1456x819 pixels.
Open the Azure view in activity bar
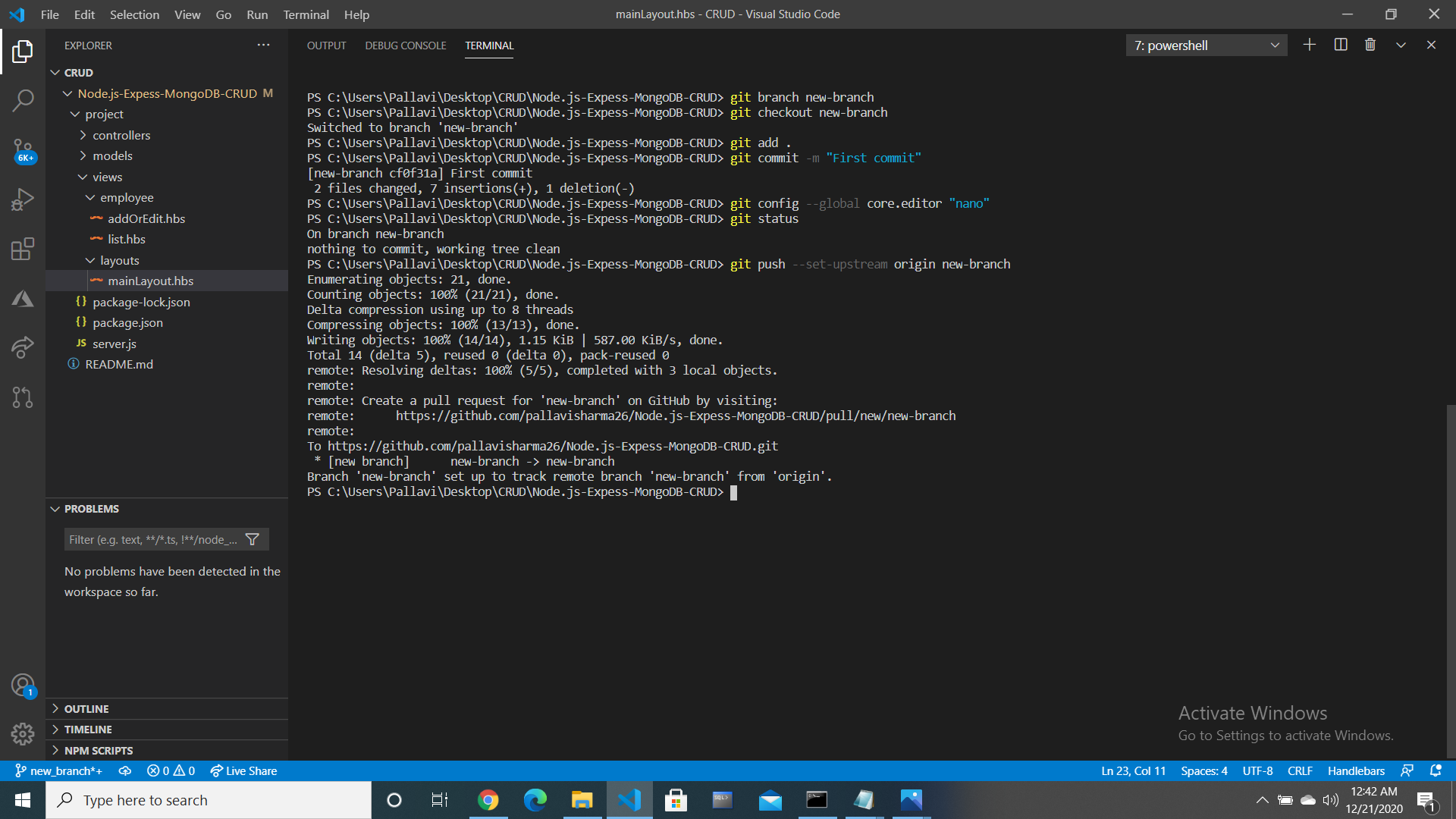(x=23, y=299)
